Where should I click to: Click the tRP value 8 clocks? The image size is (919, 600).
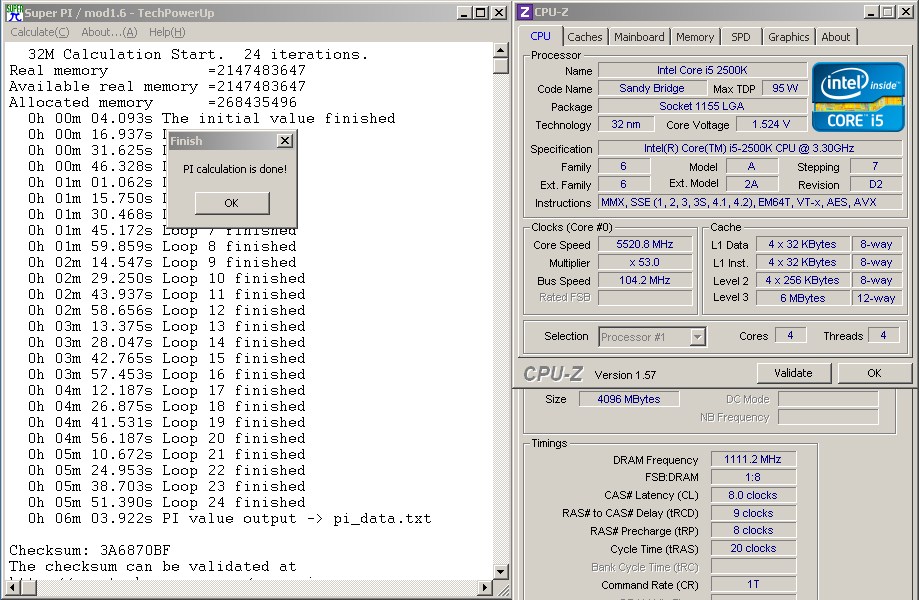tap(753, 530)
